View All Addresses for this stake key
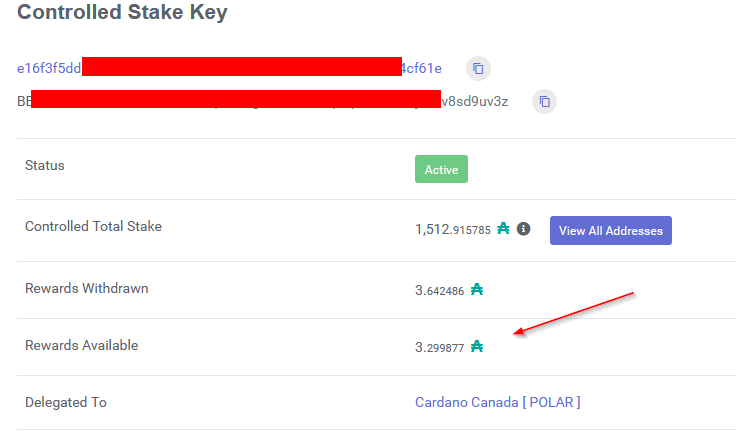Image resolution: width=736 pixels, height=438 pixels. point(611,231)
